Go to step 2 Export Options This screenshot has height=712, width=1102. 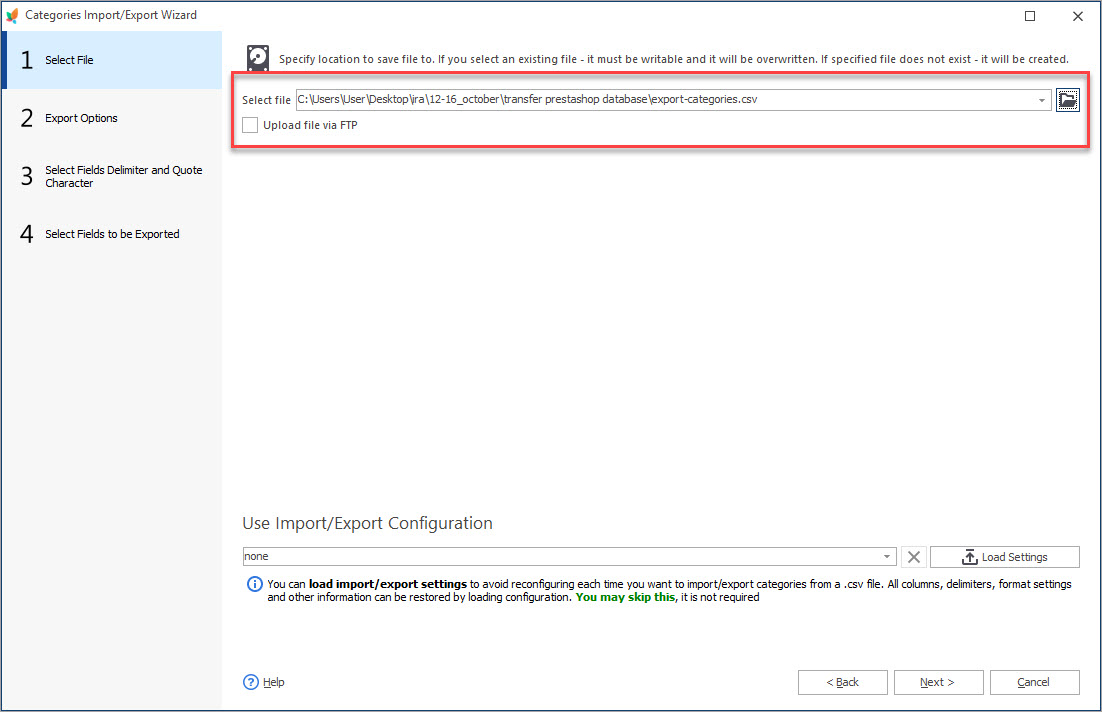tap(112, 118)
